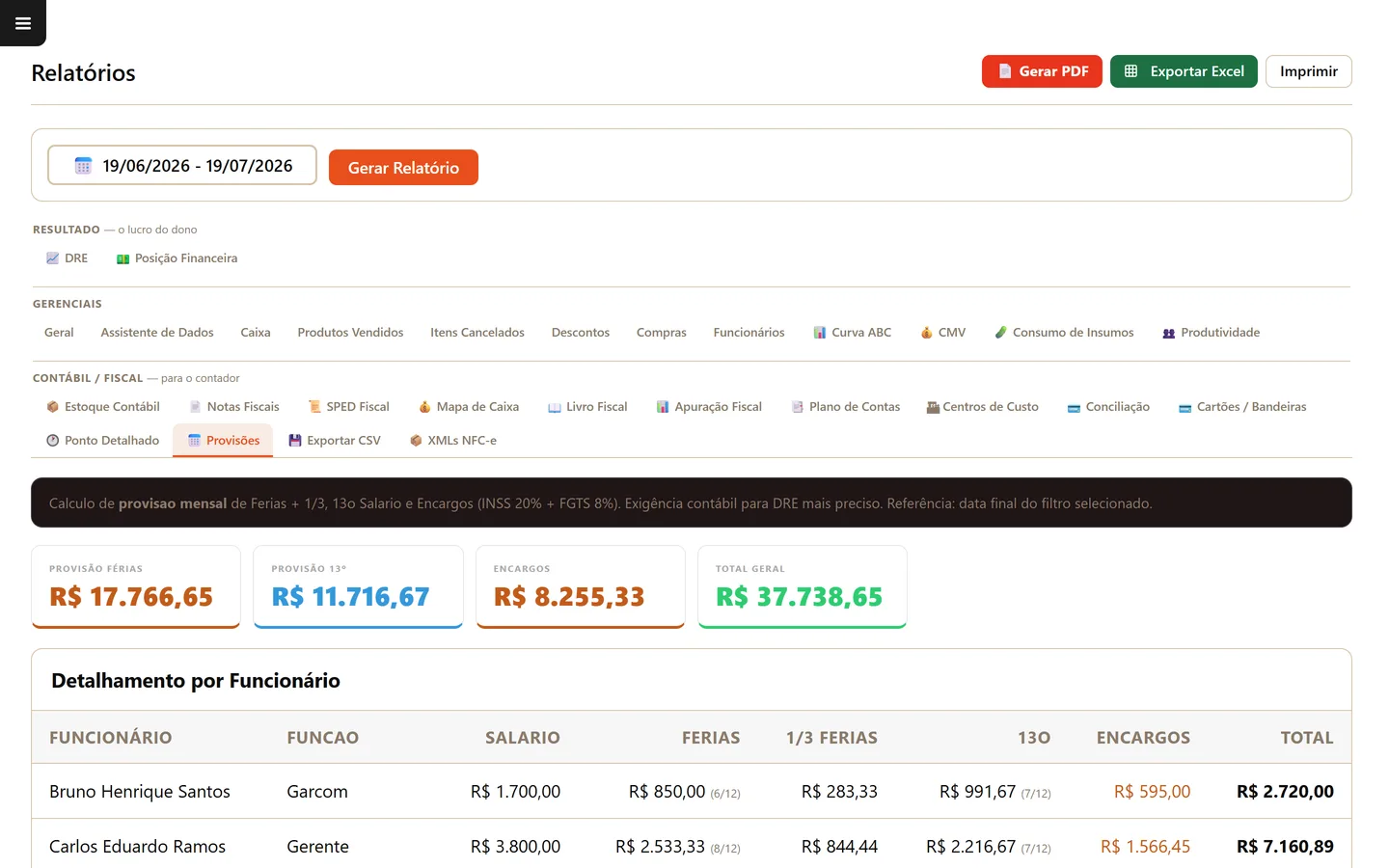The image size is (1389, 868).
Task: Click the Gerar PDF button
Action: tap(1042, 71)
